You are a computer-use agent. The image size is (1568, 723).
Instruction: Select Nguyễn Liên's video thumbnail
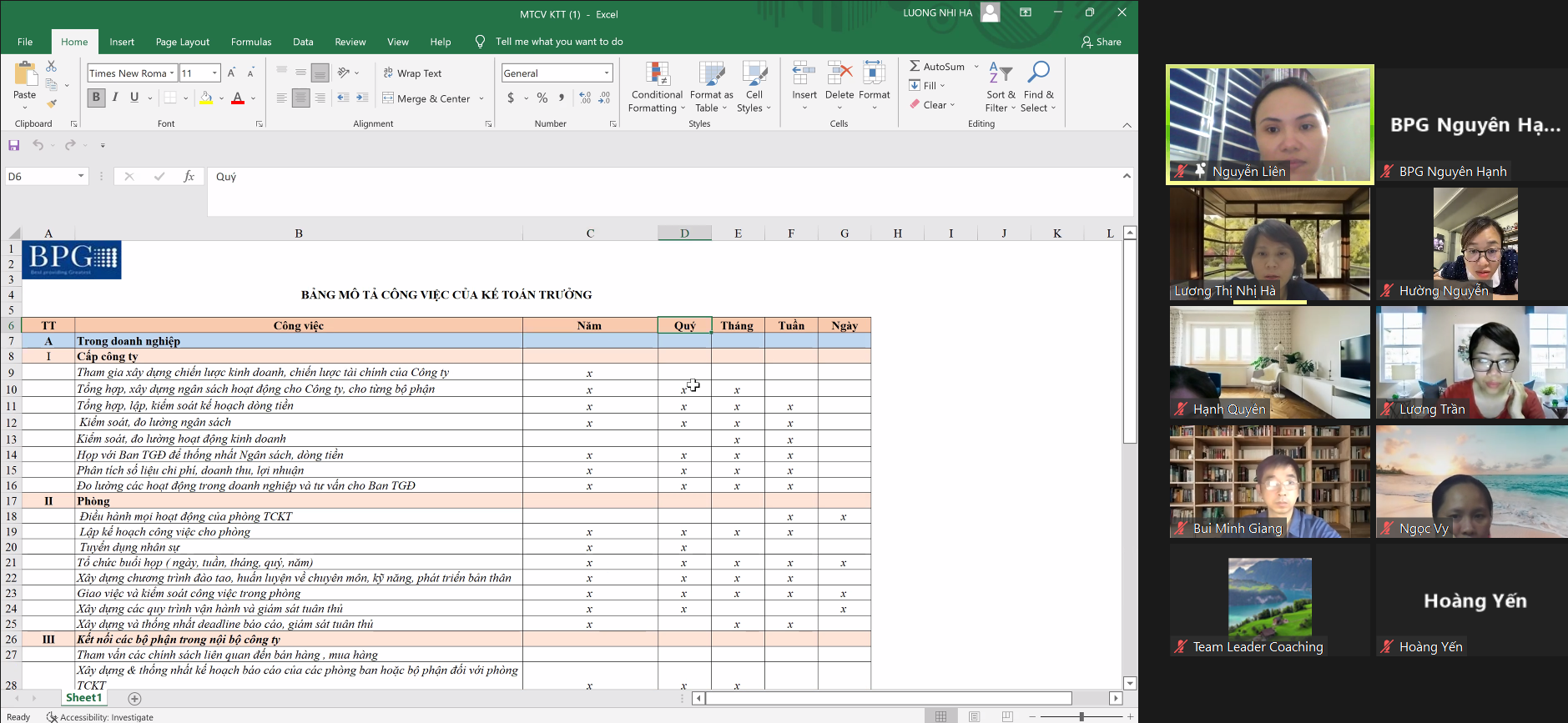click(x=1269, y=124)
